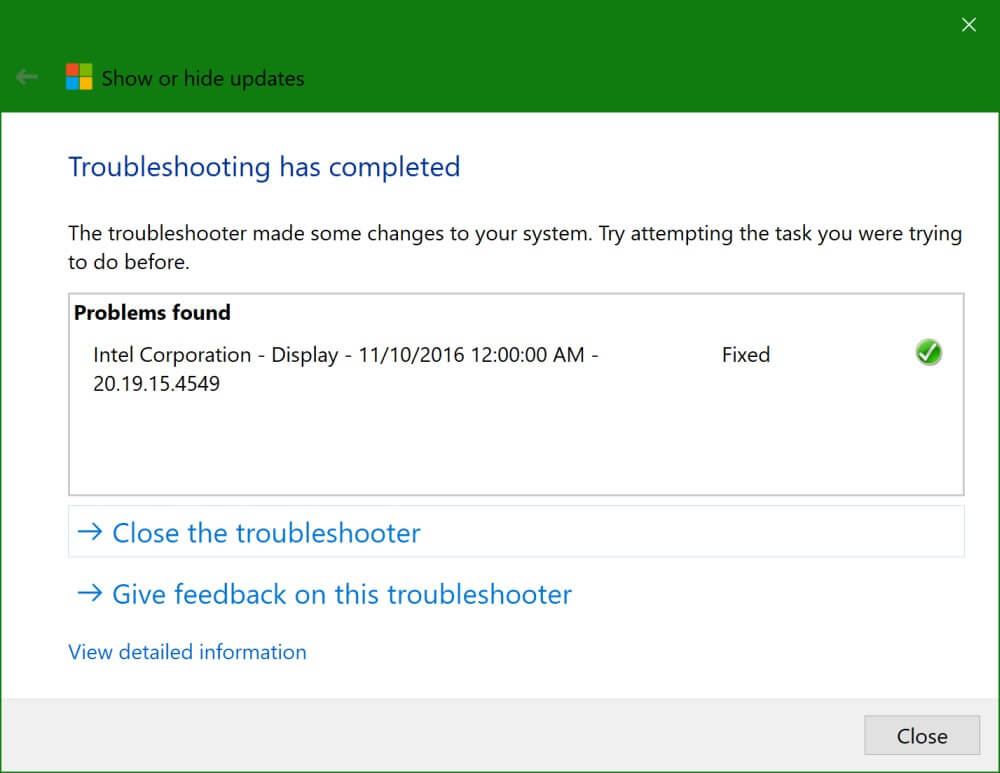Image resolution: width=1000 pixels, height=773 pixels.
Task: Click the Microsoft four-color logo icon
Action: pyautogui.click(x=79, y=77)
